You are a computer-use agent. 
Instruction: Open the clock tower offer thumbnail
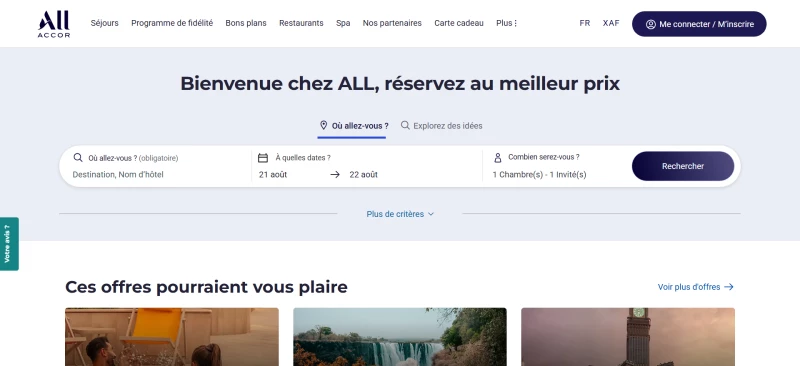[x=628, y=337]
